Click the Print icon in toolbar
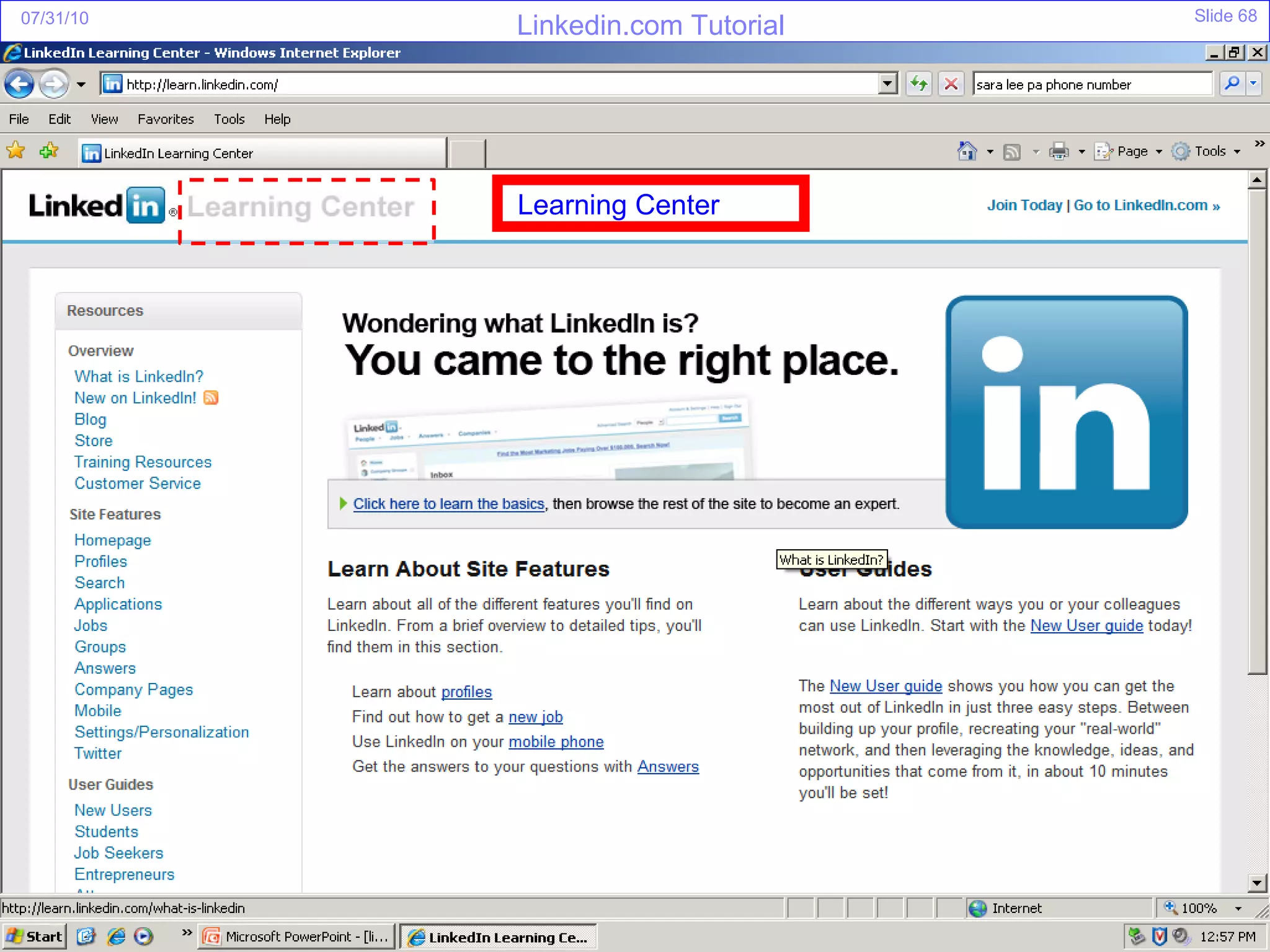1270x952 pixels. point(1059,151)
